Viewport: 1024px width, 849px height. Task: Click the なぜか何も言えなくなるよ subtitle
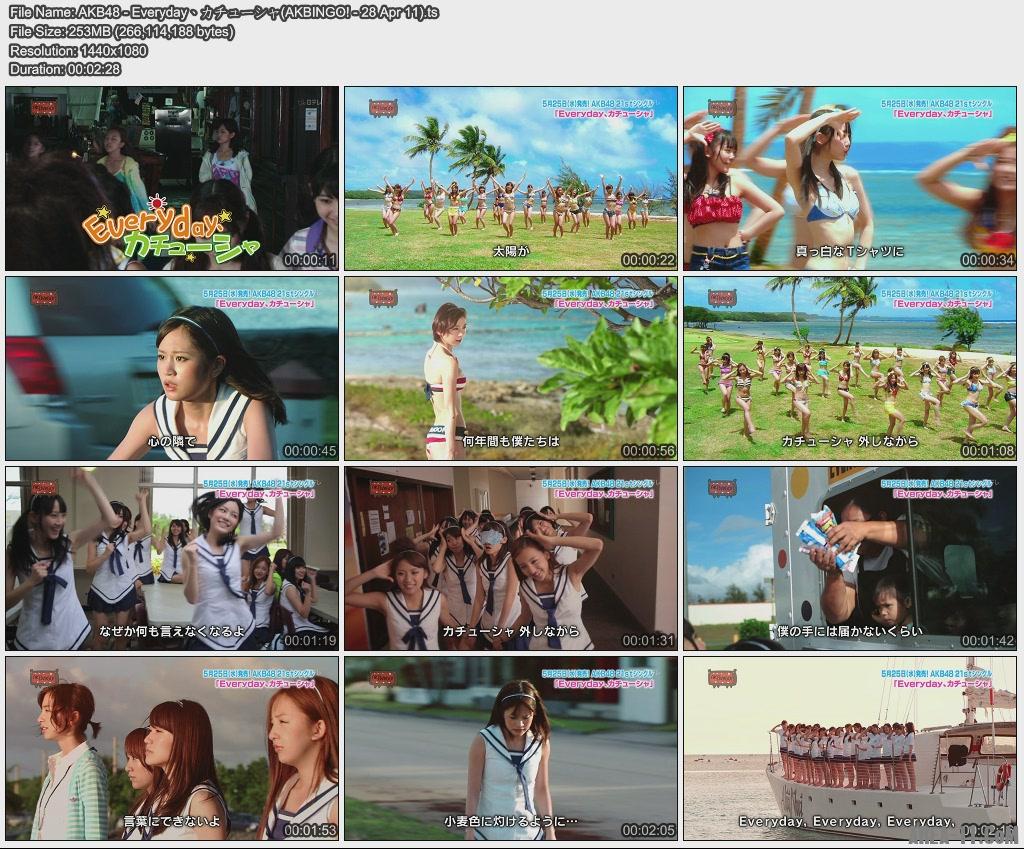coord(172,631)
